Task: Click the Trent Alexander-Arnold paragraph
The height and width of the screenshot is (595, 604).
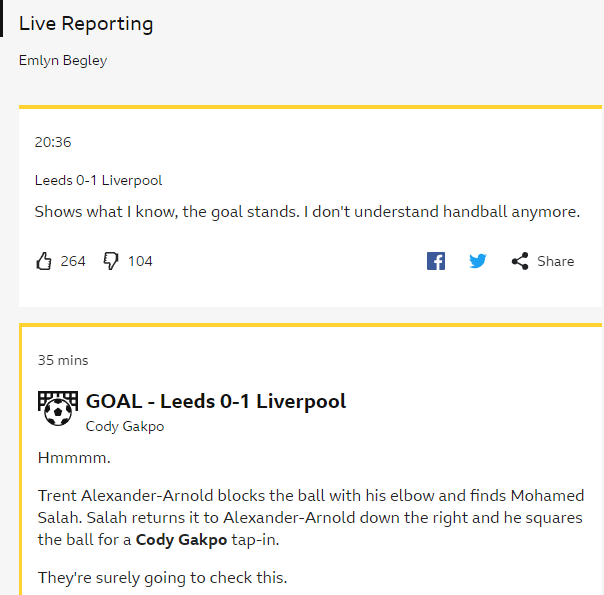Action: [x=311, y=518]
